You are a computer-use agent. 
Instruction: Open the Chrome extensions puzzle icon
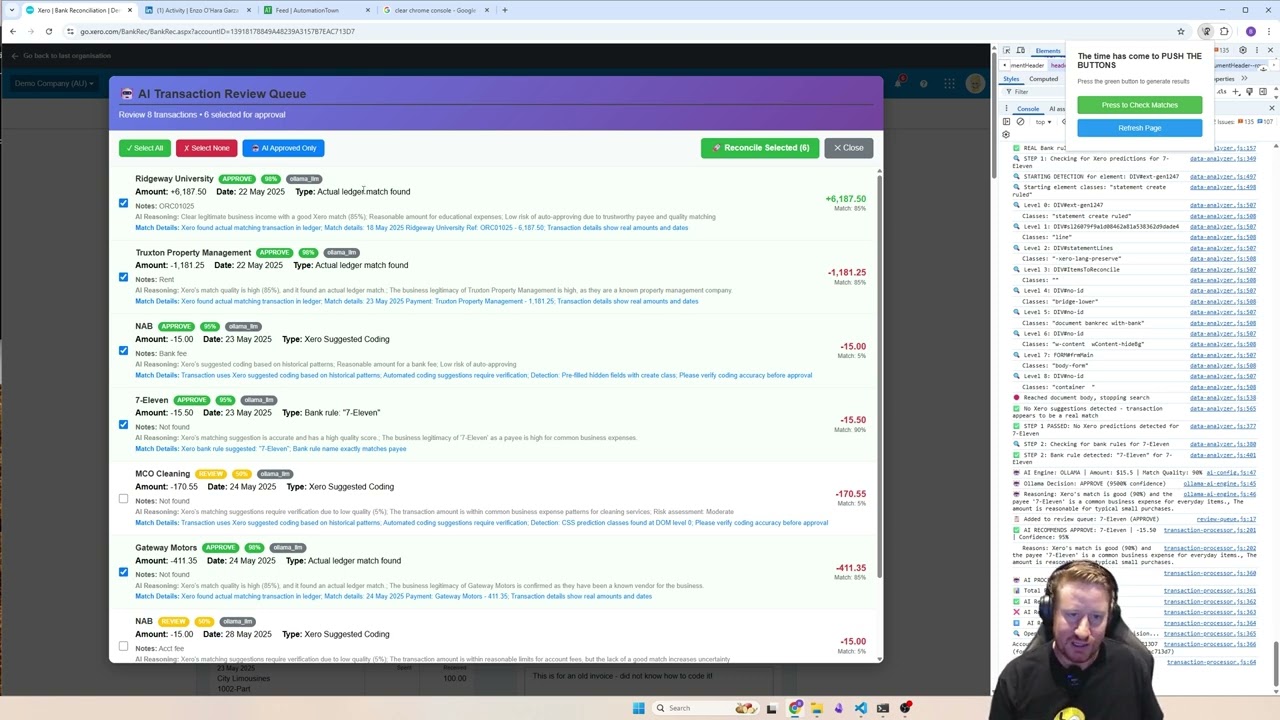[x=1225, y=31]
